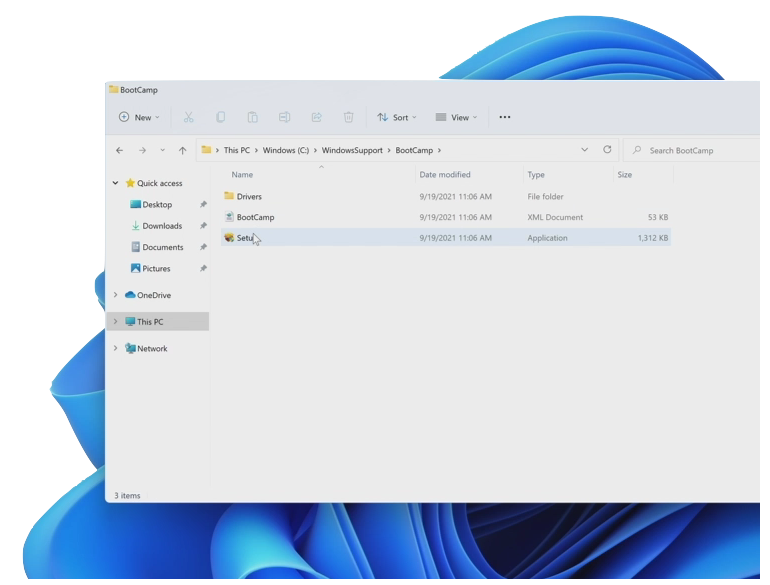Viewport: 770px width, 585px height.
Task: Click the Application type cell
Action: tap(547, 238)
